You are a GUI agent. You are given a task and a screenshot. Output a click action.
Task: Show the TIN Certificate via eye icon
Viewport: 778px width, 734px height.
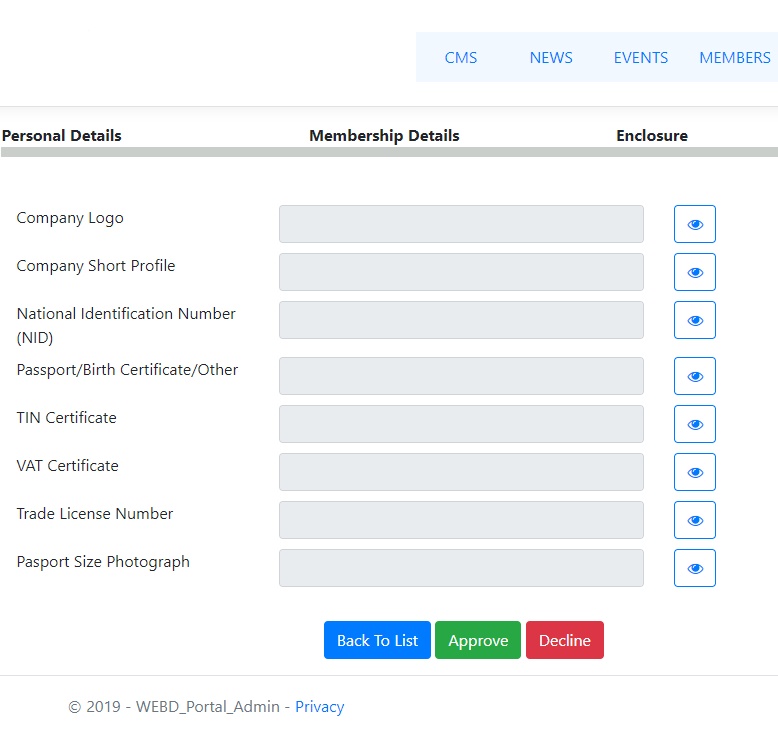(694, 424)
